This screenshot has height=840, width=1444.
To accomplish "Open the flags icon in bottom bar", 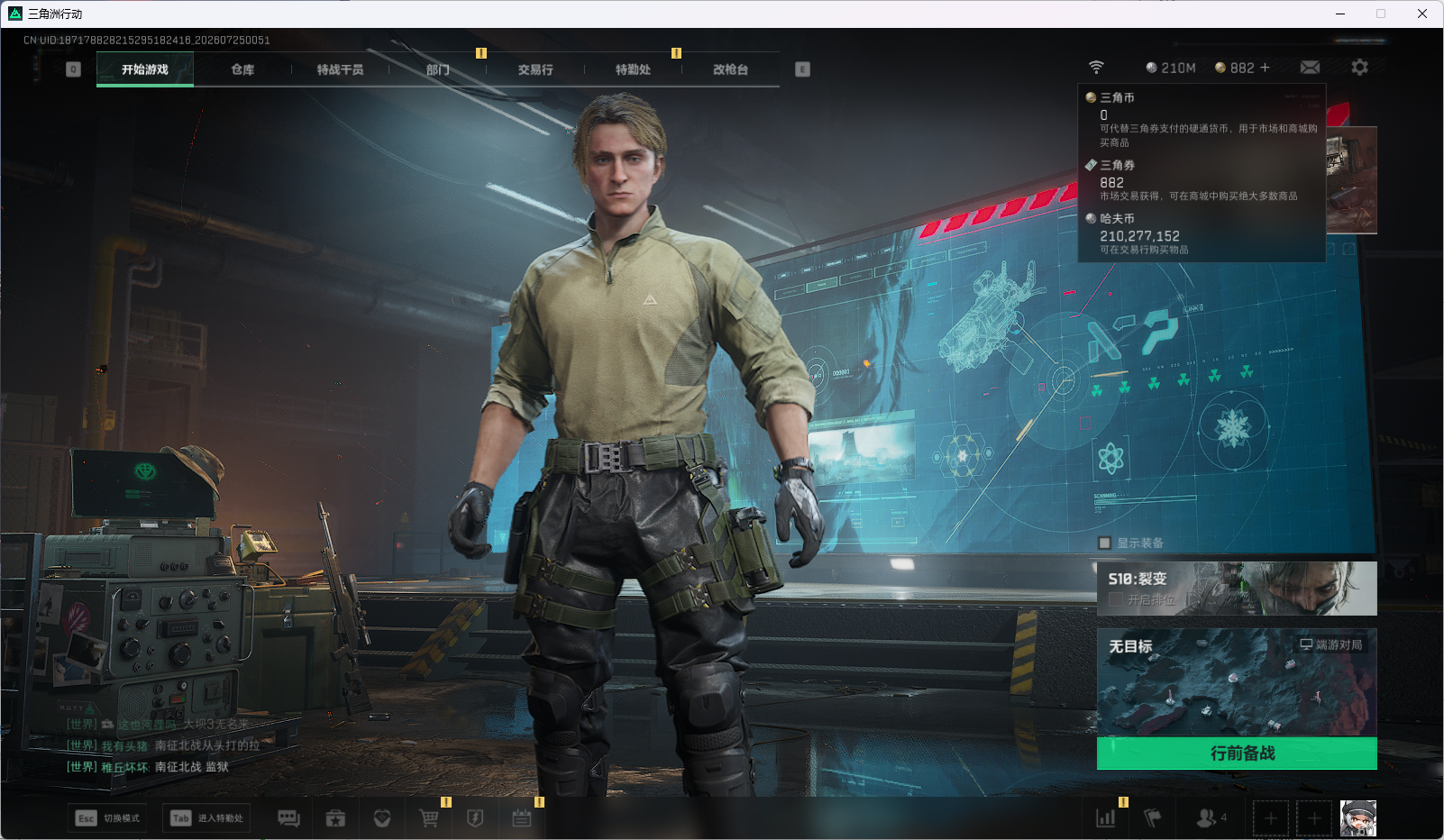I will pyautogui.click(x=1153, y=818).
